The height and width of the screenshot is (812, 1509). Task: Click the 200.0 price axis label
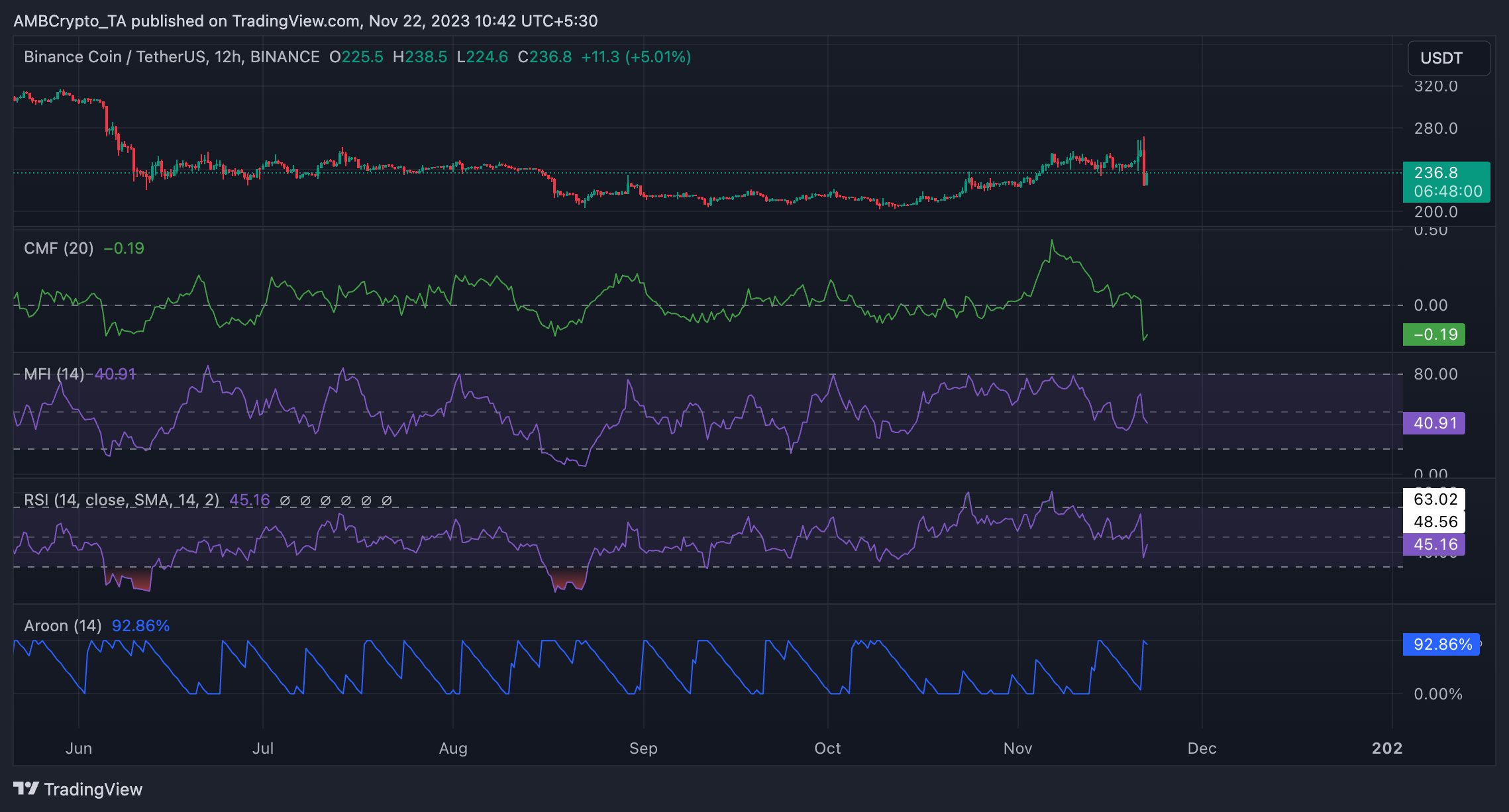click(1436, 212)
